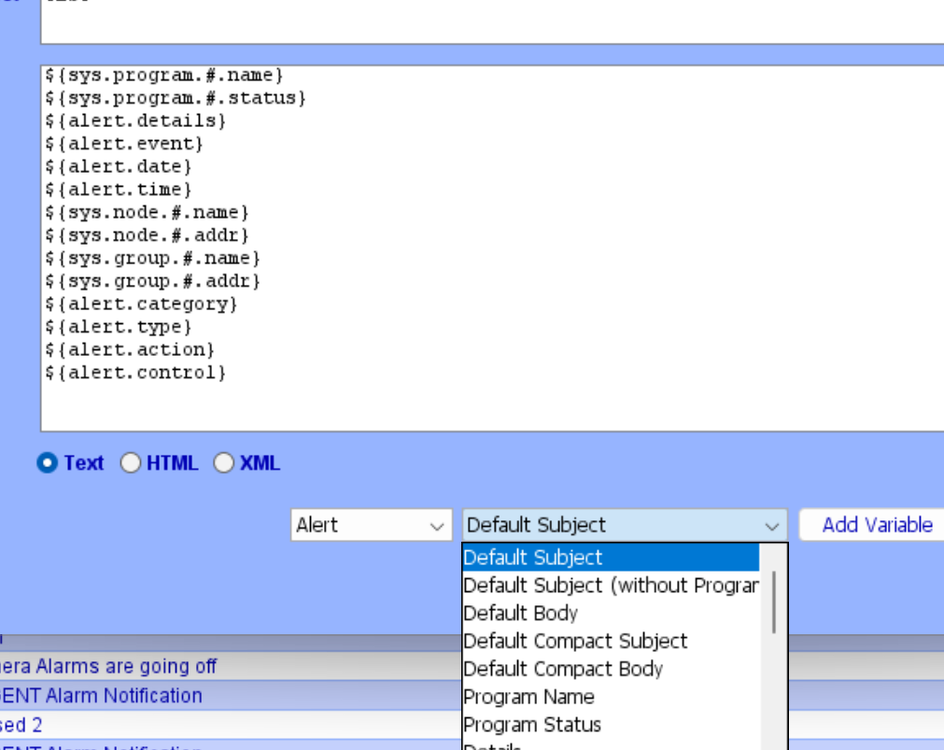Switch output format to XML
This screenshot has width=944, height=750.
223,463
